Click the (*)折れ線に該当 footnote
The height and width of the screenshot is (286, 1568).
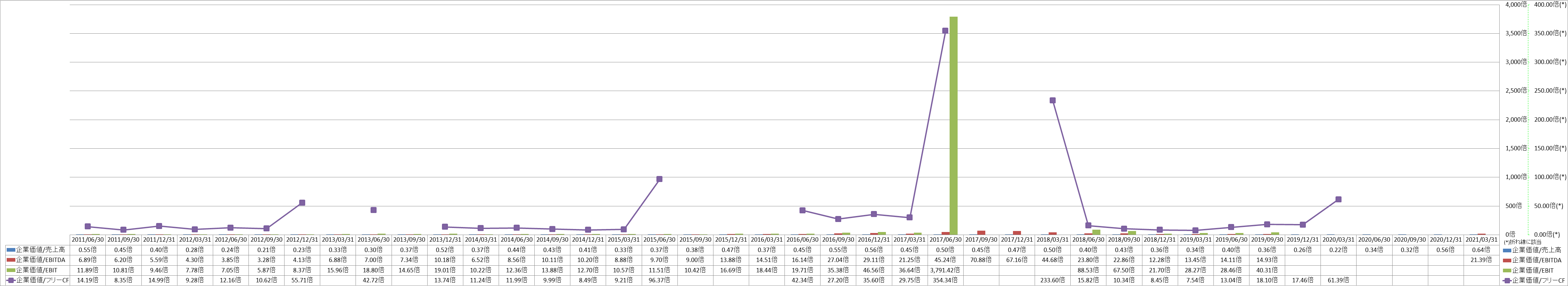click(1522, 242)
